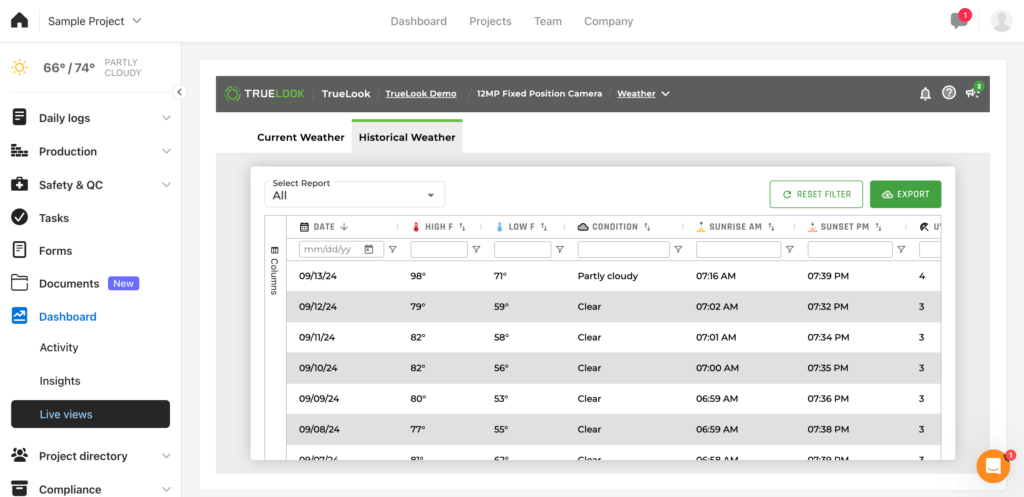
Task: Expand the Compliance section
Action: 167,489
